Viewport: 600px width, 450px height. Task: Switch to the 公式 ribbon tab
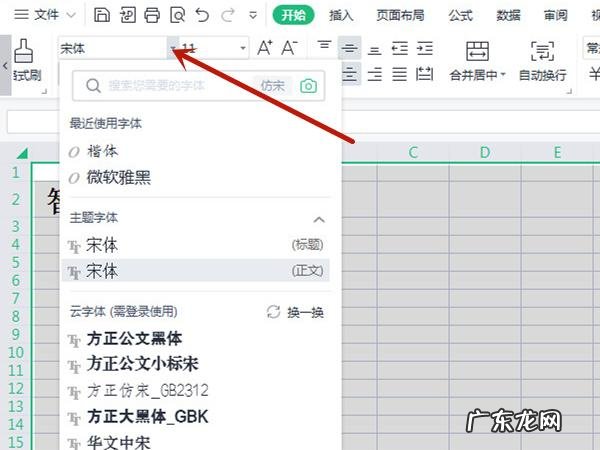pos(461,15)
